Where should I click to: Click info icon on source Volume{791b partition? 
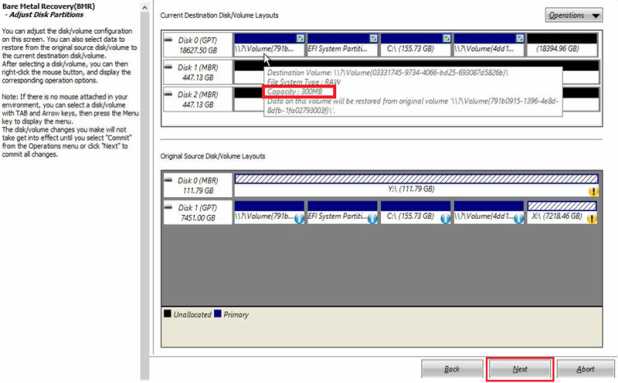299,218
